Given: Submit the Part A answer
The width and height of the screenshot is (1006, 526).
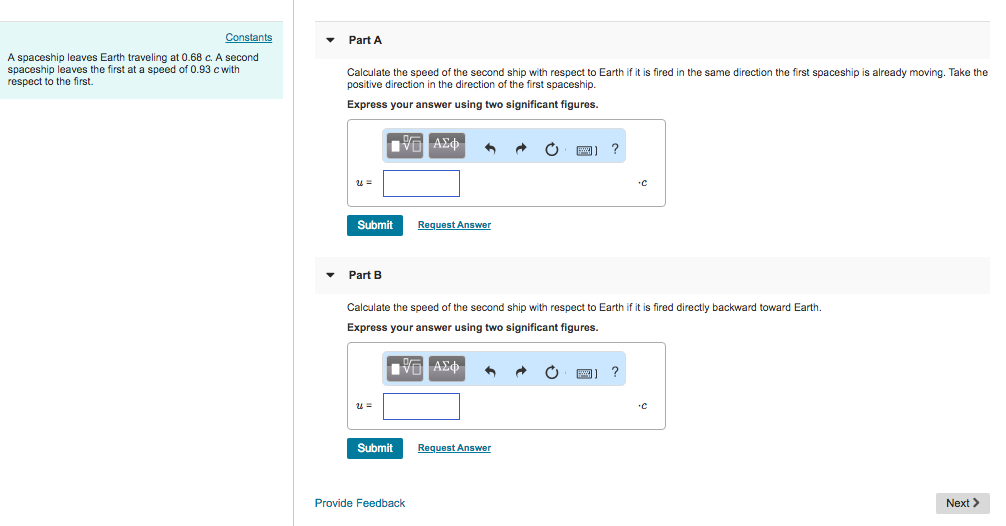Looking at the screenshot, I should tap(375, 225).
